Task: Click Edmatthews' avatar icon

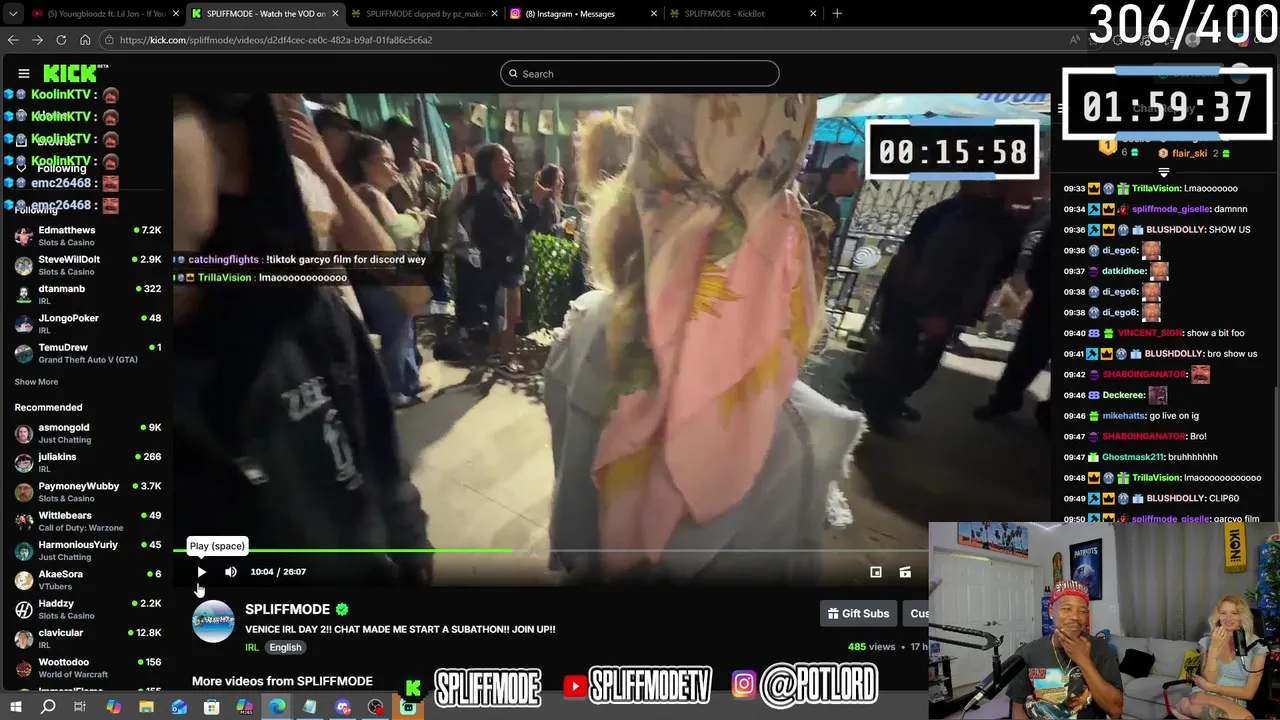Action: [x=24, y=236]
